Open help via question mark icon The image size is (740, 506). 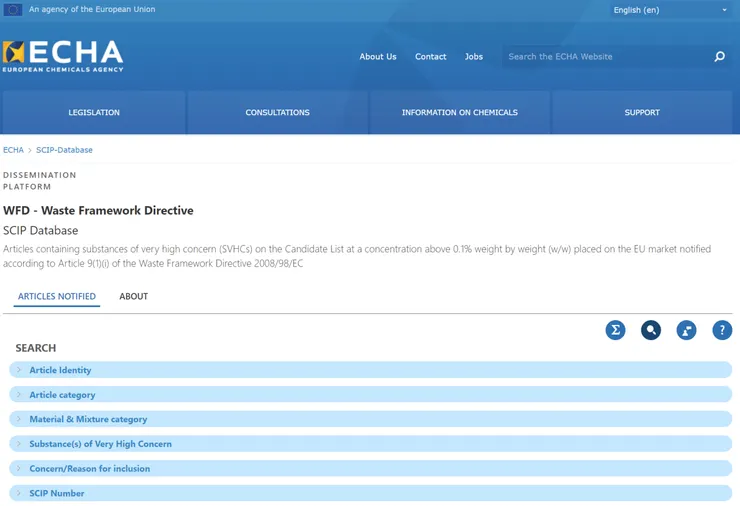(x=722, y=330)
